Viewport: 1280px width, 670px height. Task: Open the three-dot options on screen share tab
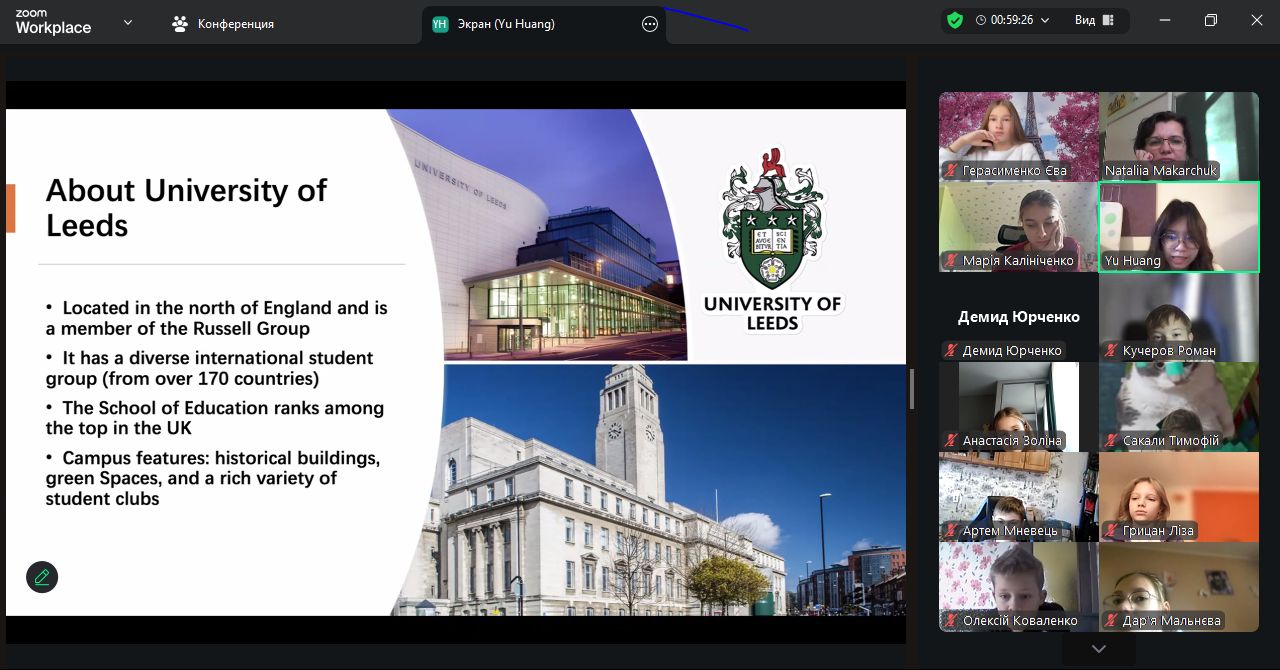click(x=650, y=24)
